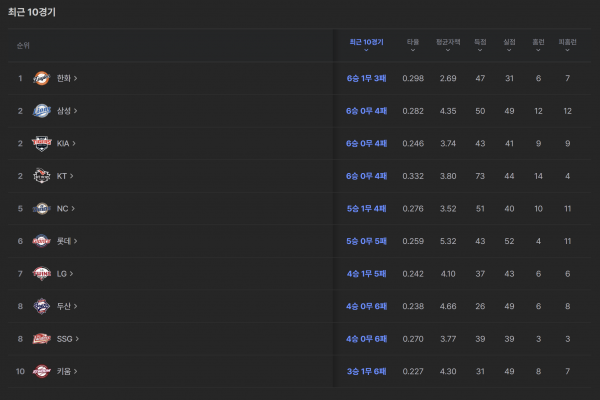The height and width of the screenshot is (400, 600).
Task: Select LG's ERA value 4.10
Action: coord(448,274)
